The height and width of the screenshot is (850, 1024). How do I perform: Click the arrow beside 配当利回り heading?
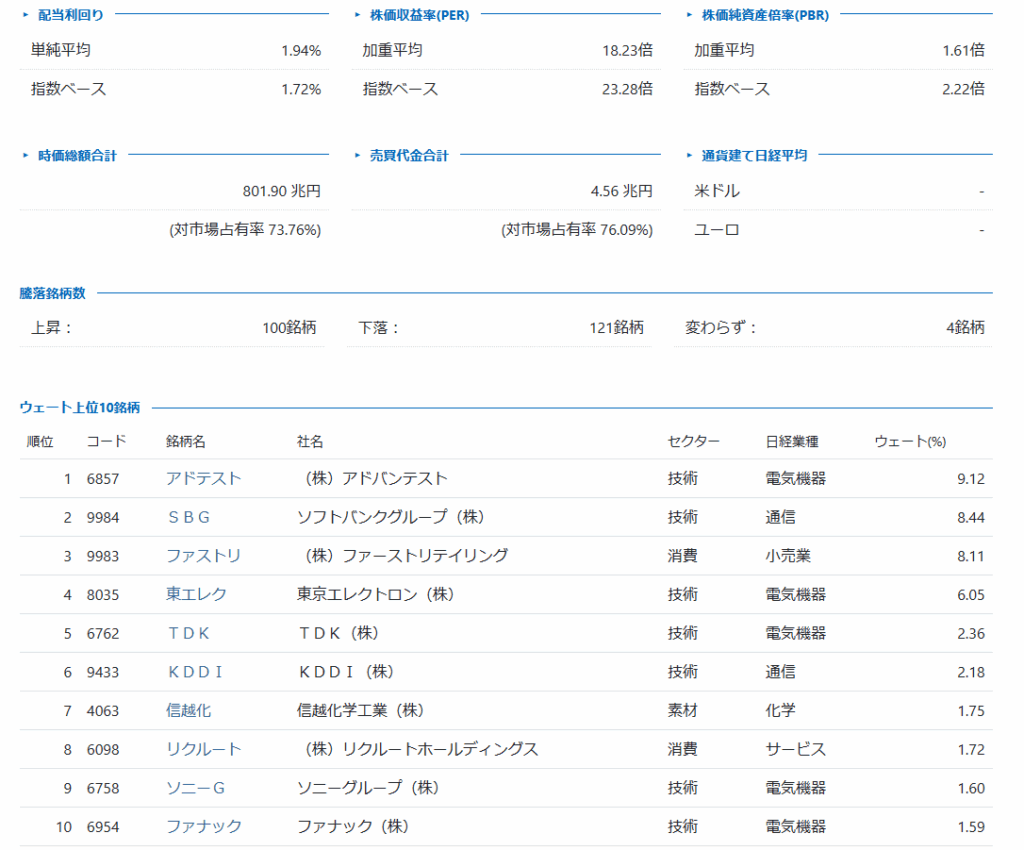pyautogui.click(x=26, y=15)
